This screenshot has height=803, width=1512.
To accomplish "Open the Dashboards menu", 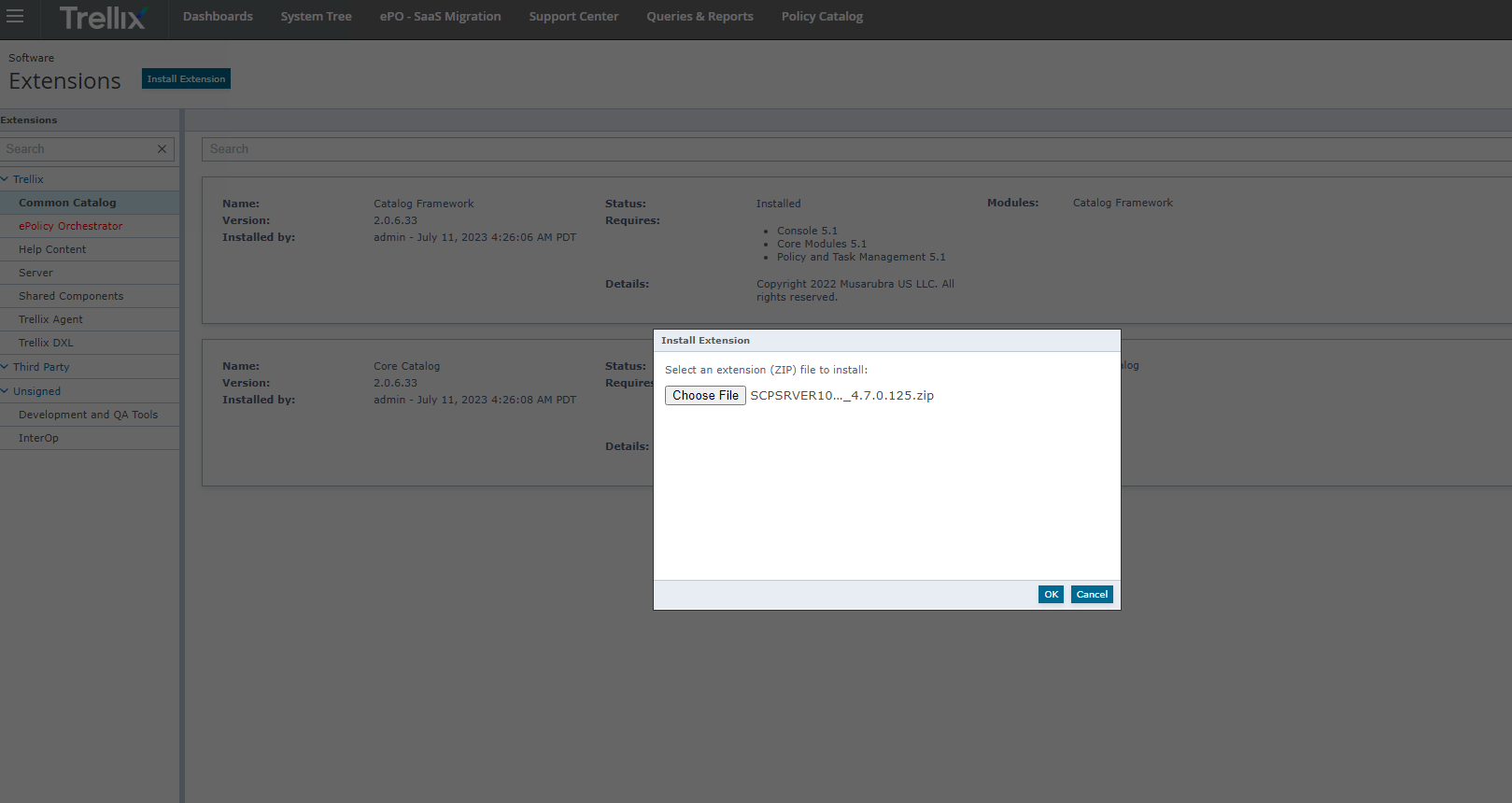I will click(218, 17).
